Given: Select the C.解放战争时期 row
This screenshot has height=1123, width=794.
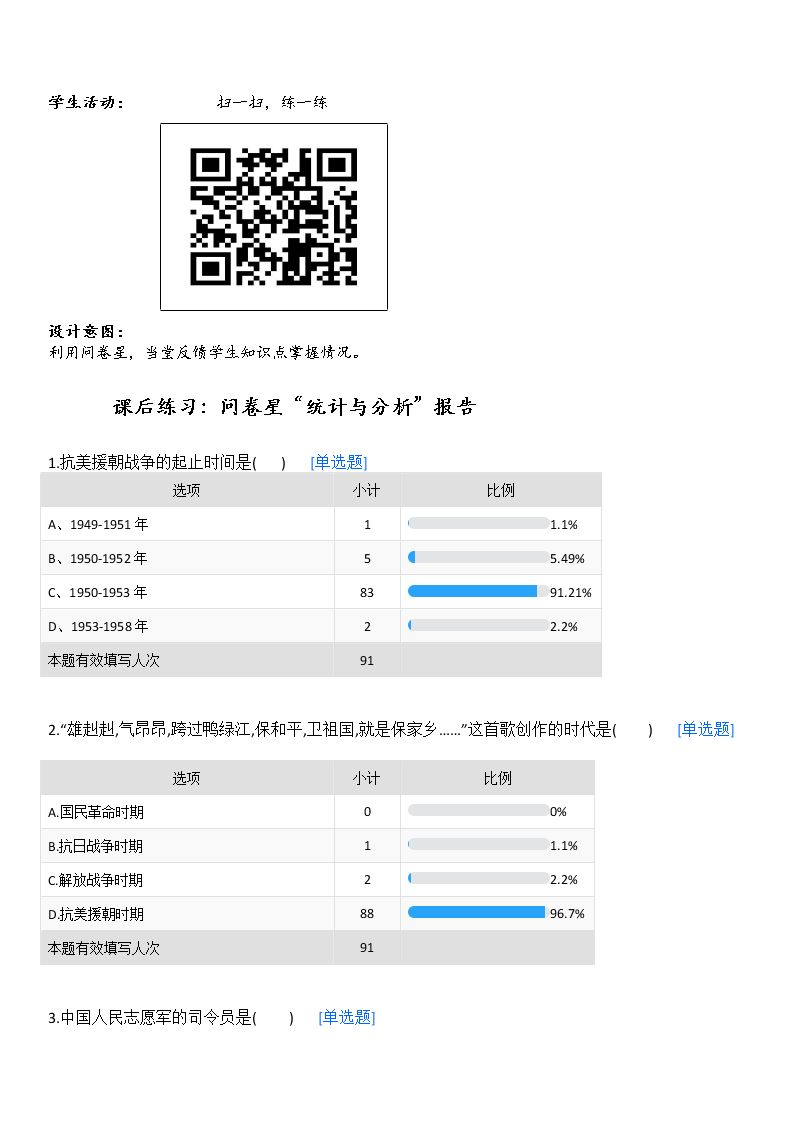Looking at the screenshot, I should (317, 879).
